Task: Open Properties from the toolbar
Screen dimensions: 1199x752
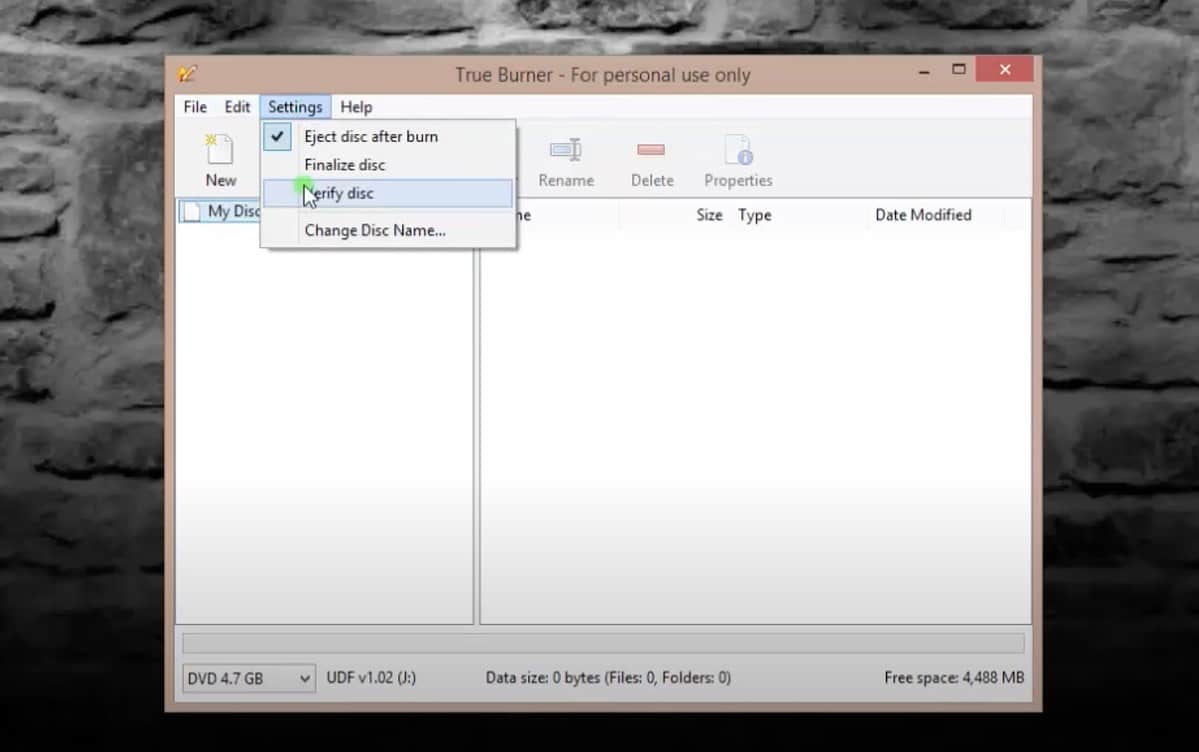Action: [x=738, y=160]
